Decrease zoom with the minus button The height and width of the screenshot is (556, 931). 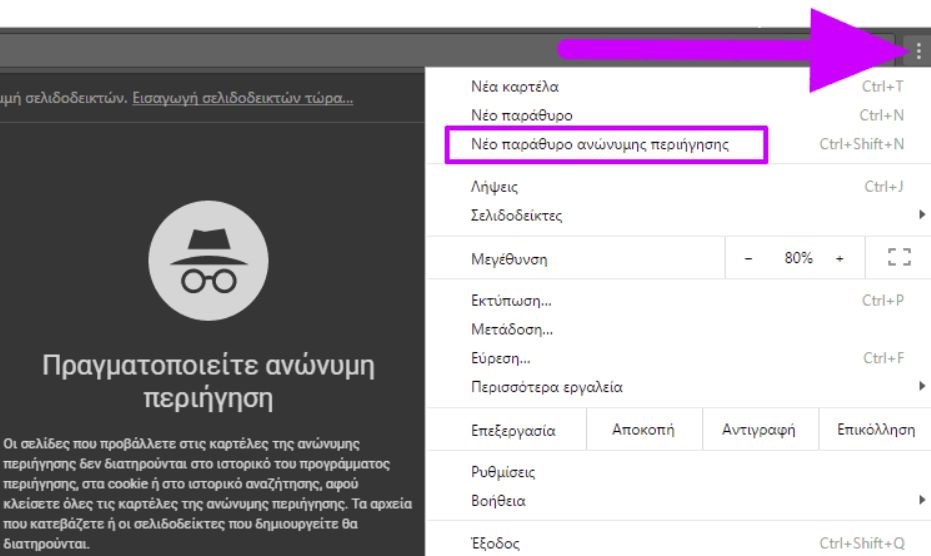748,258
